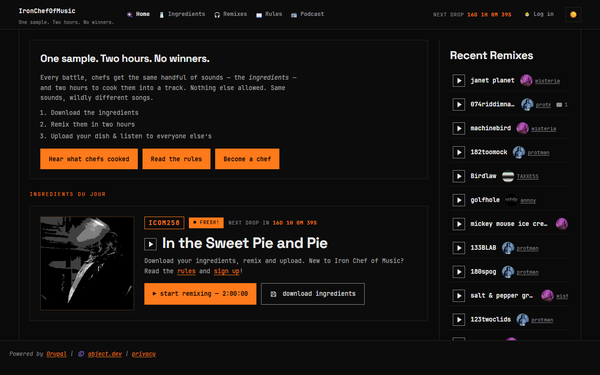The width and height of the screenshot is (600, 375).
Task: Click the avatar next to janet planet
Action: point(526,80)
